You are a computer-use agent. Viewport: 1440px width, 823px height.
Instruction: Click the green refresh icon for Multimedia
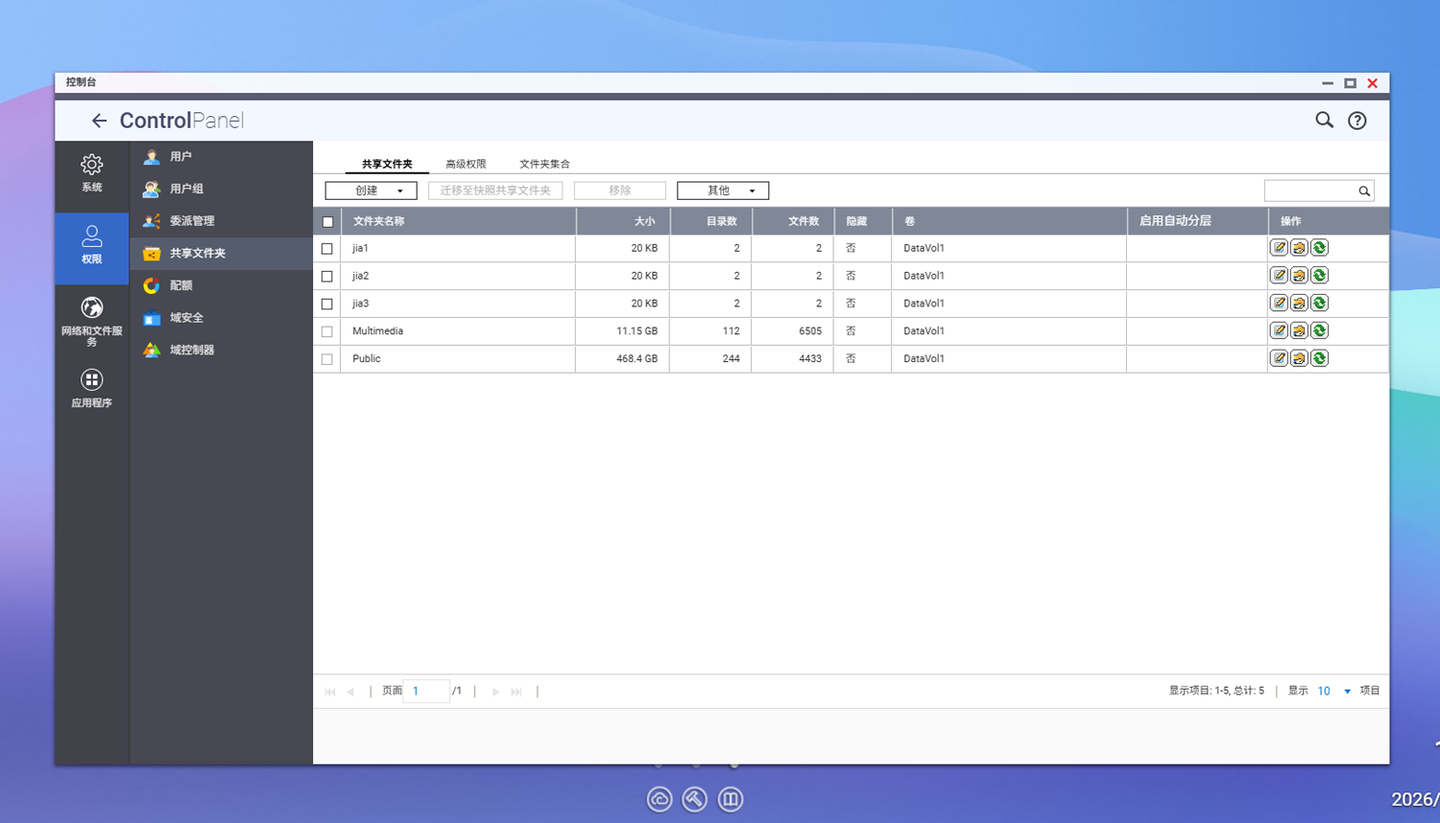tap(1319, 330)
